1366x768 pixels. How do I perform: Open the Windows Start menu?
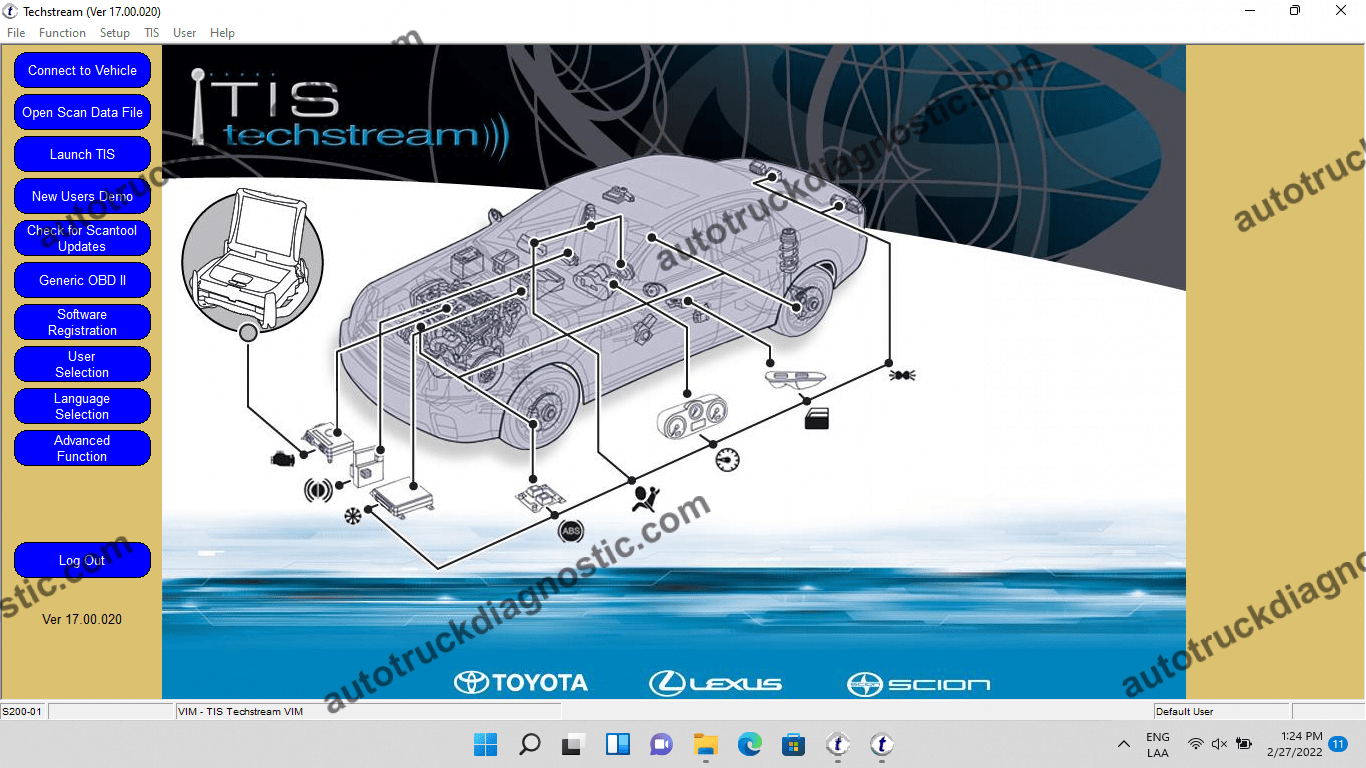[485, 744]
